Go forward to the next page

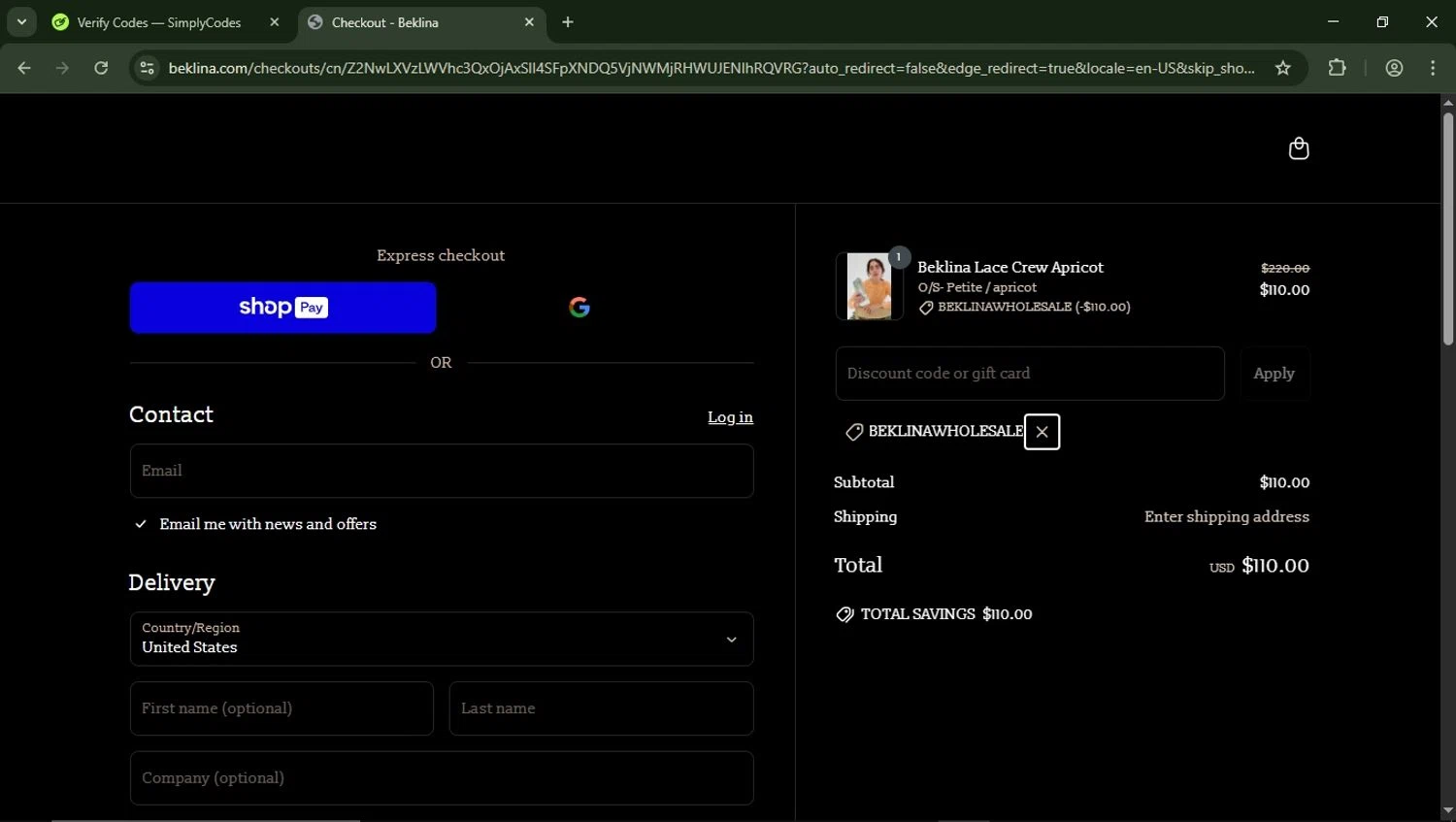point(63,68)
